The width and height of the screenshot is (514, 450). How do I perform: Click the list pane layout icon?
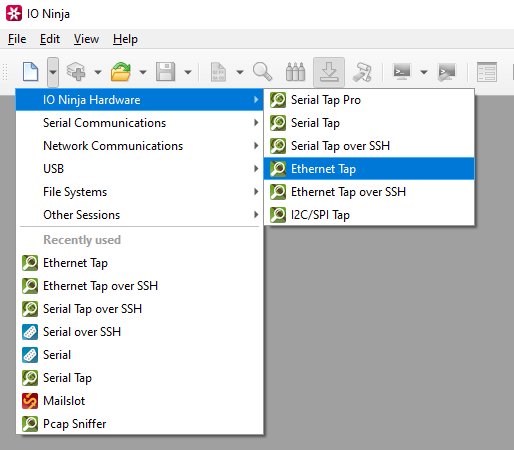click(x=487, y=72)
